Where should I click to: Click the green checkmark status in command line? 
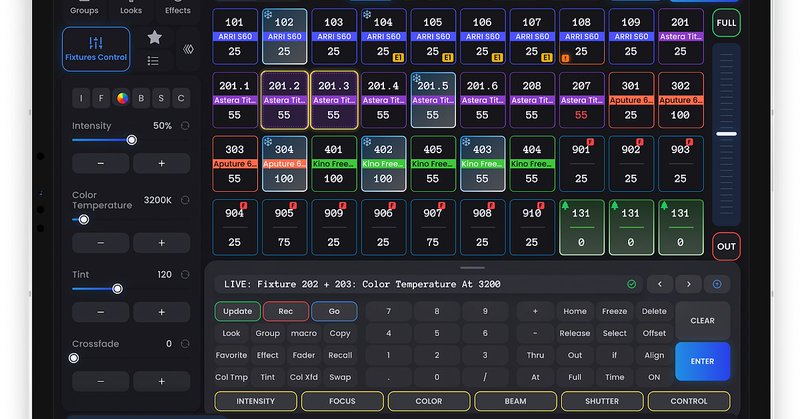click(632, 284)
